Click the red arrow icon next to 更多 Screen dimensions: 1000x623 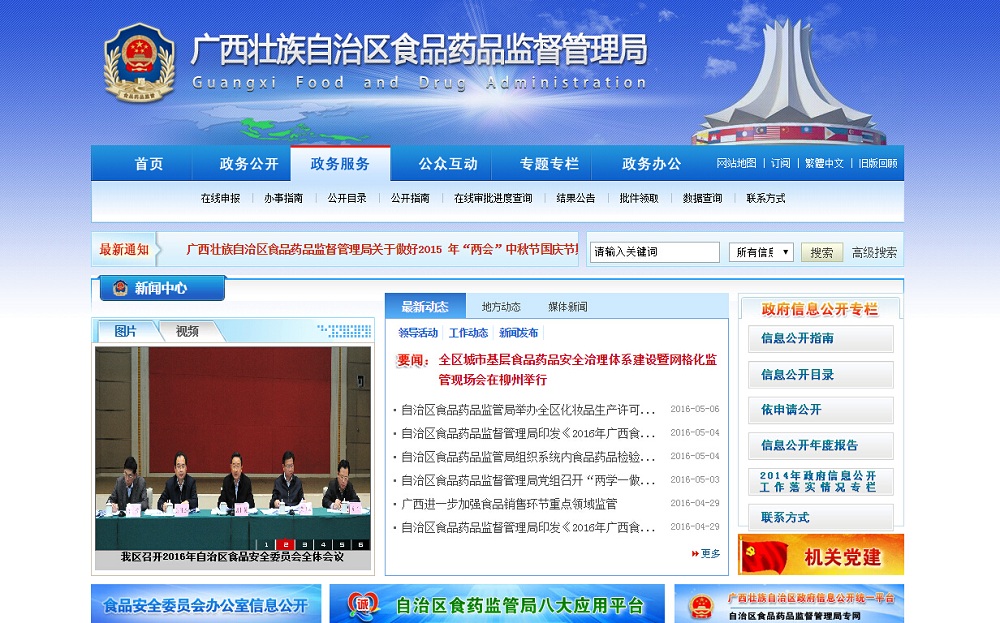[695, 553]
